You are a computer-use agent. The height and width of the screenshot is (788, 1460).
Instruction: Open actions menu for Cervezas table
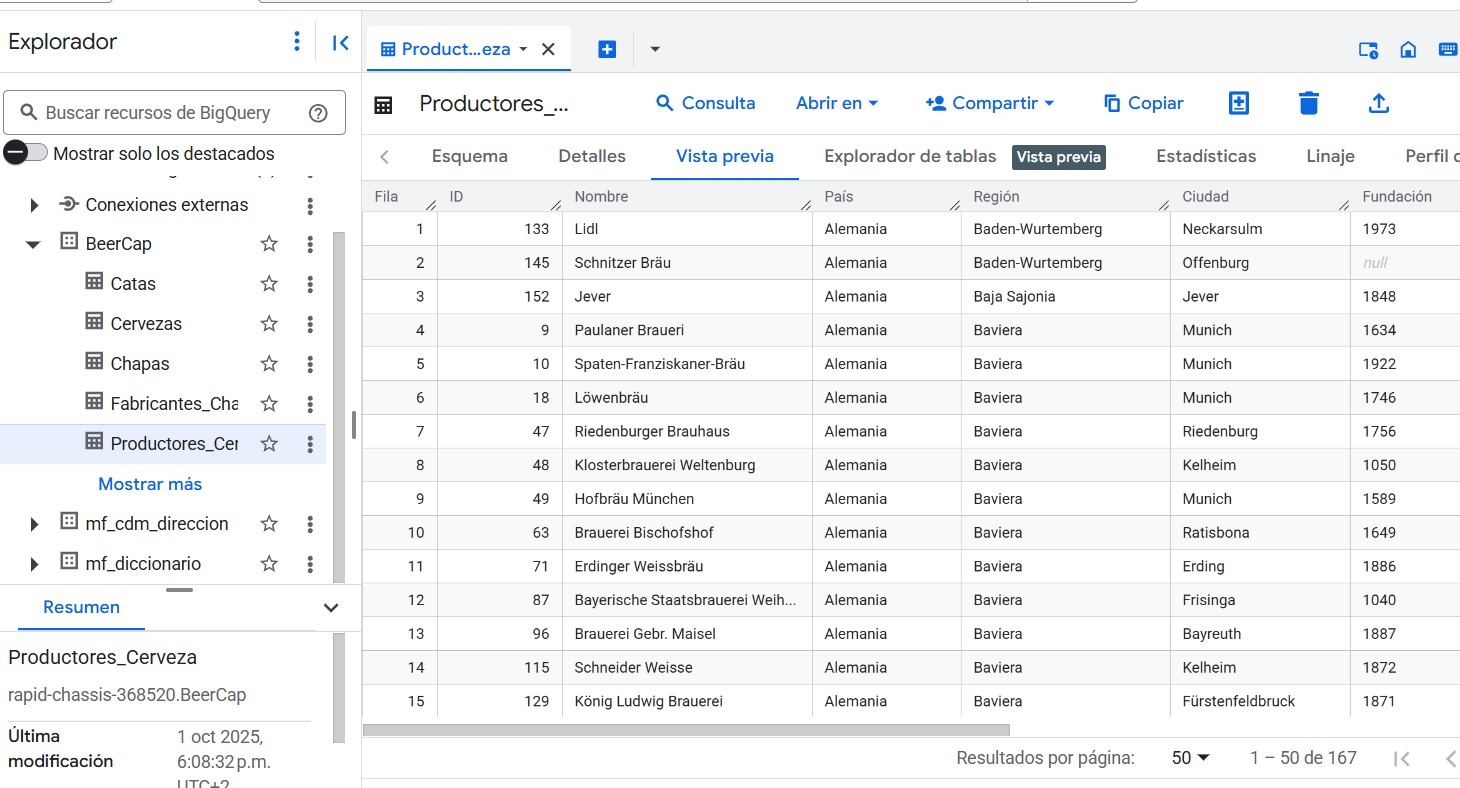point(310,324)
